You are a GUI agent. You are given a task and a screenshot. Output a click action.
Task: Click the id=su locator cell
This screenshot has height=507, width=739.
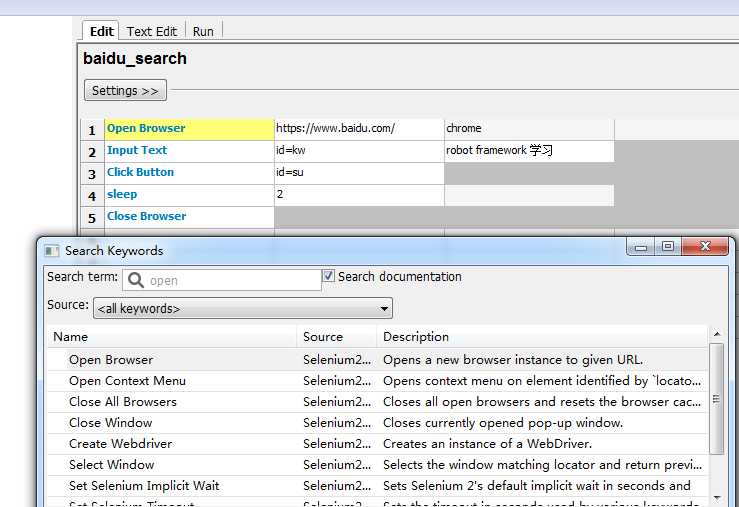359,173
